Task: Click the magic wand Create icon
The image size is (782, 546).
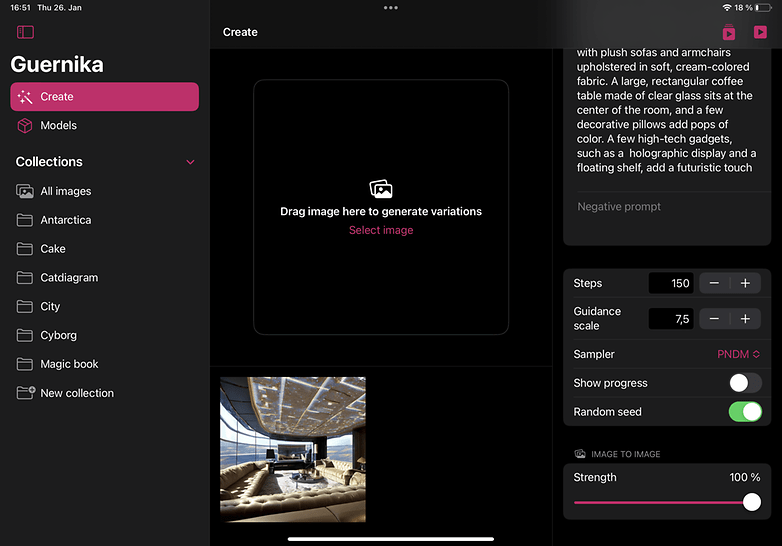Action: pos(25,97)
